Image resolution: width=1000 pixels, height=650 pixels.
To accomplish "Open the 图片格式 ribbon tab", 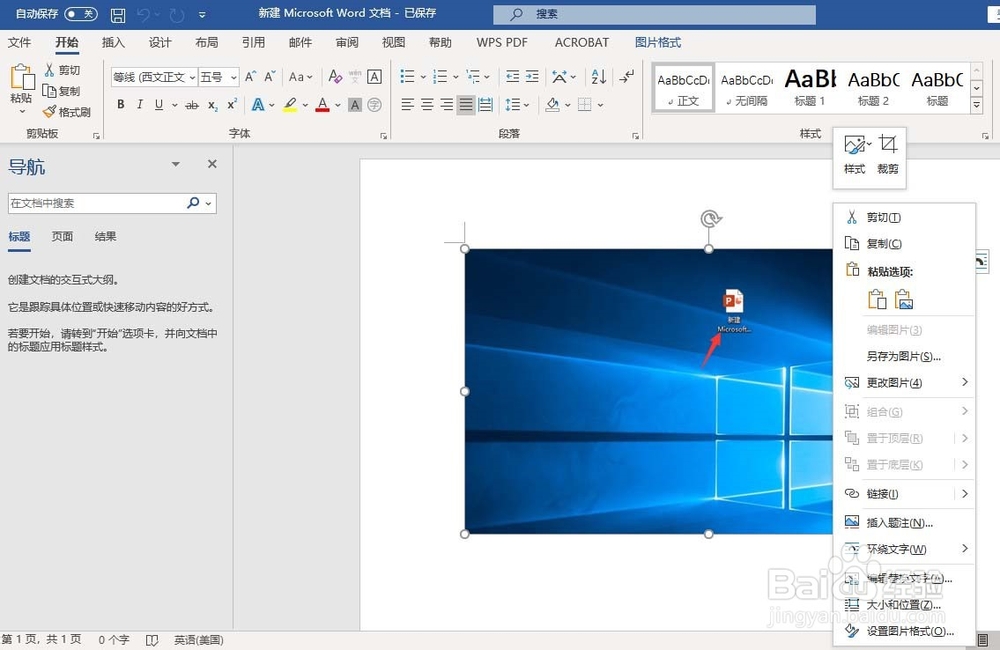I will coord(658,42).
